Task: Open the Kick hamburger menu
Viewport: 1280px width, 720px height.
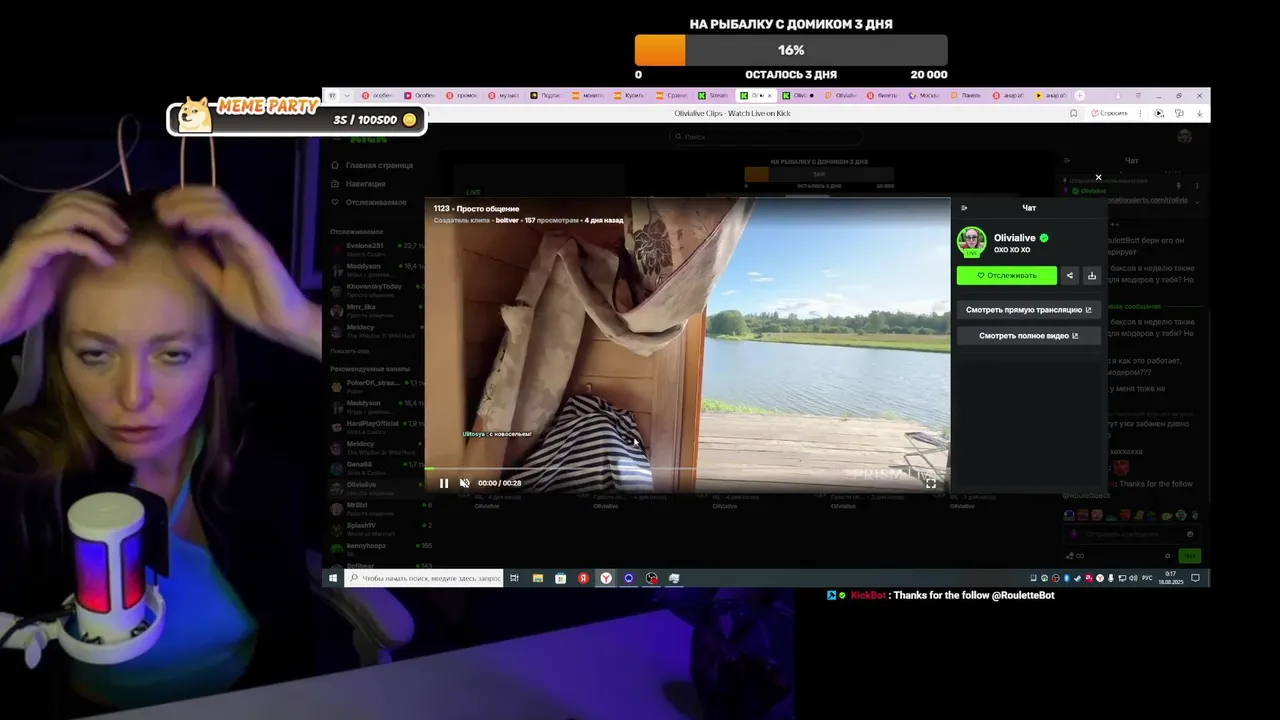Action: (x=335, y=137)
